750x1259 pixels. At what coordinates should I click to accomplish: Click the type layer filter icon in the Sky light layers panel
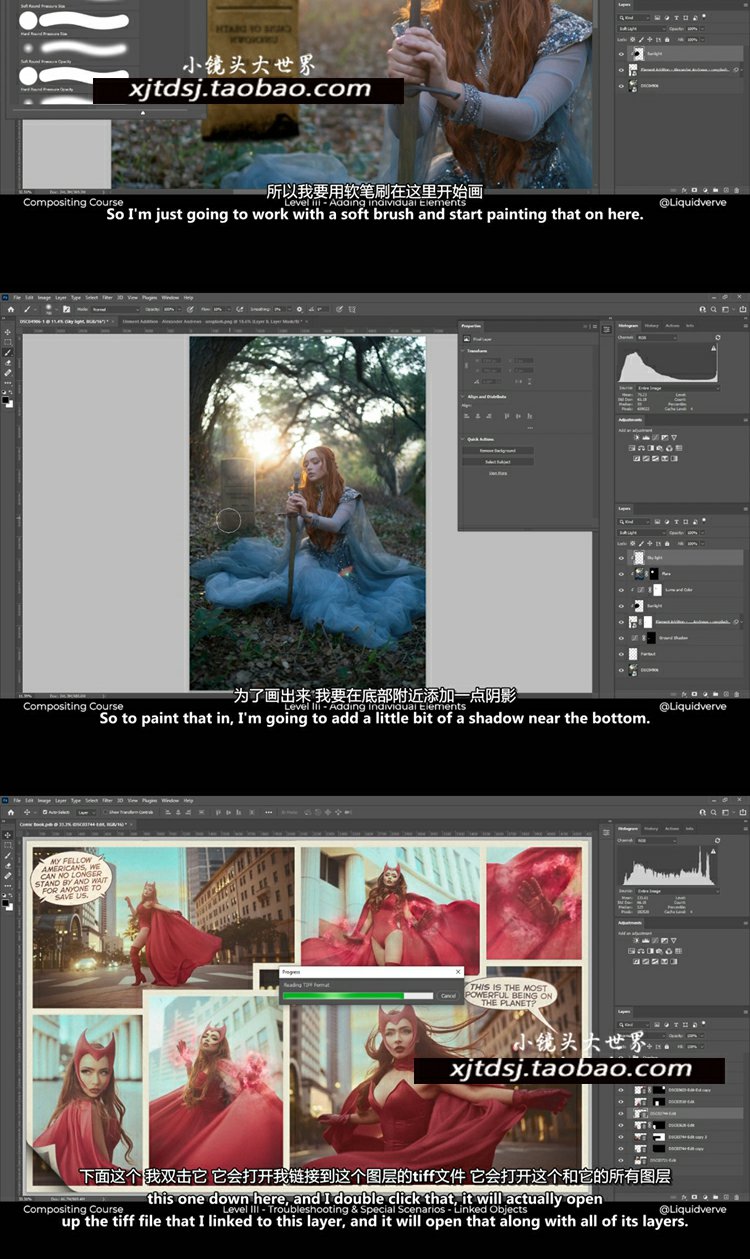[x=676, y=522]
